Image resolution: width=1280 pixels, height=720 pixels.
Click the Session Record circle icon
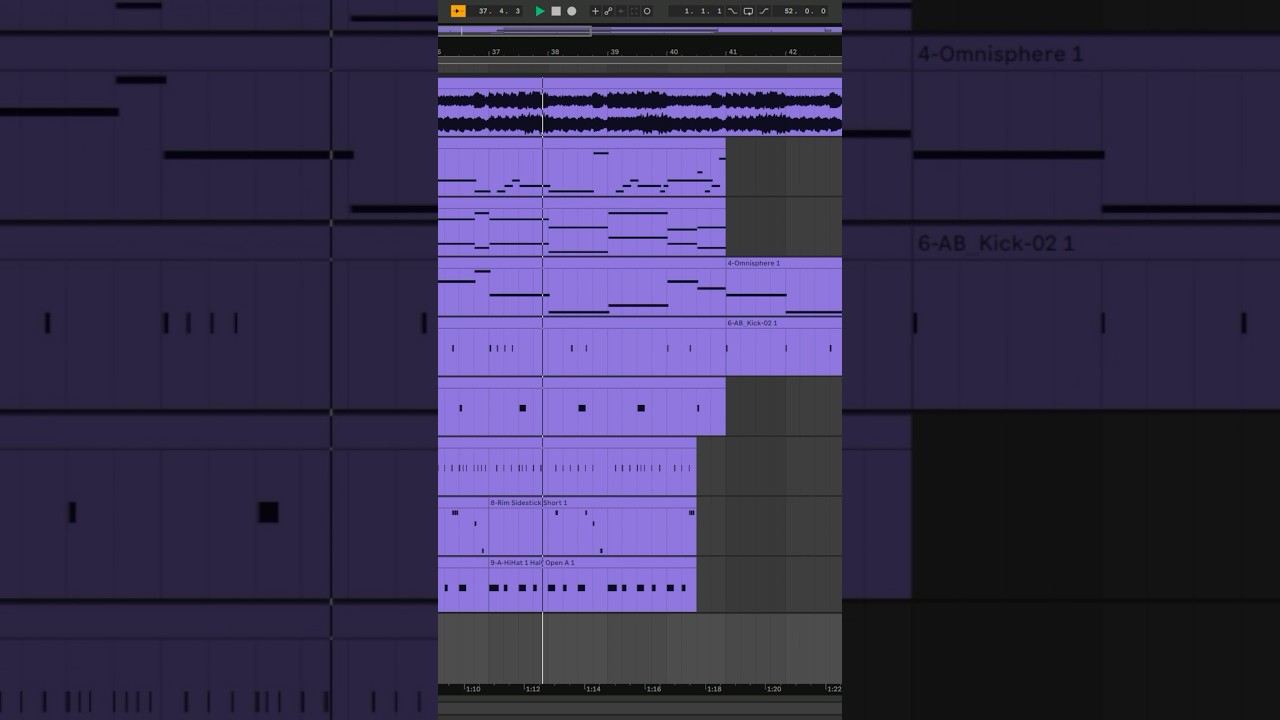point(647,11)
